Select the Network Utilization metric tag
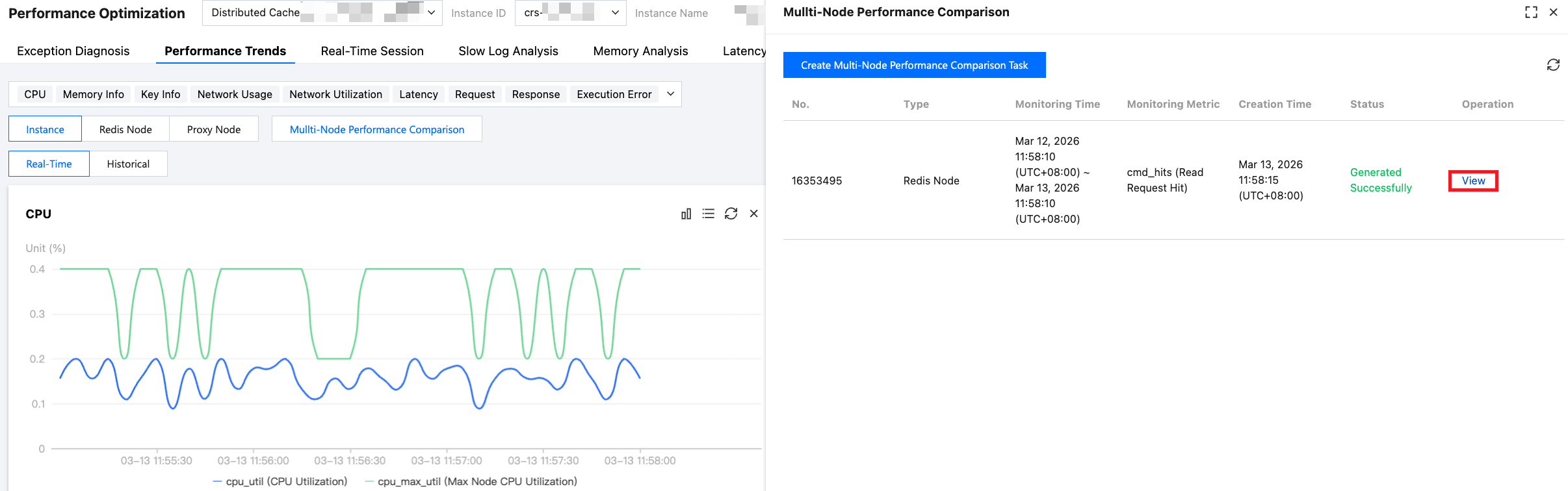The width and height of the screenshot is (1568, 491). pyautogui.click(x=335, y=94)
